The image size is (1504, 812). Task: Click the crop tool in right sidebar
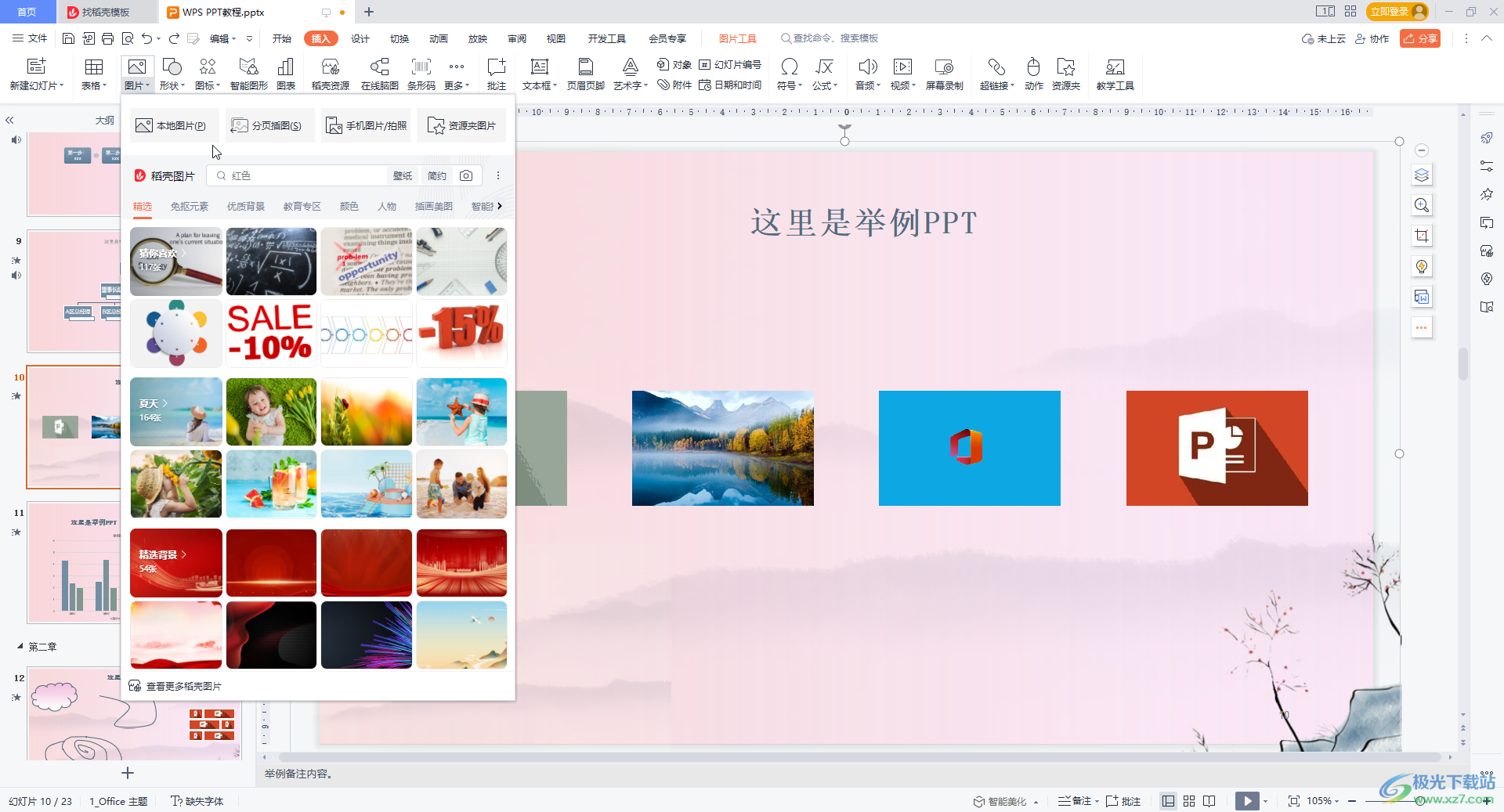[1422, 236]
